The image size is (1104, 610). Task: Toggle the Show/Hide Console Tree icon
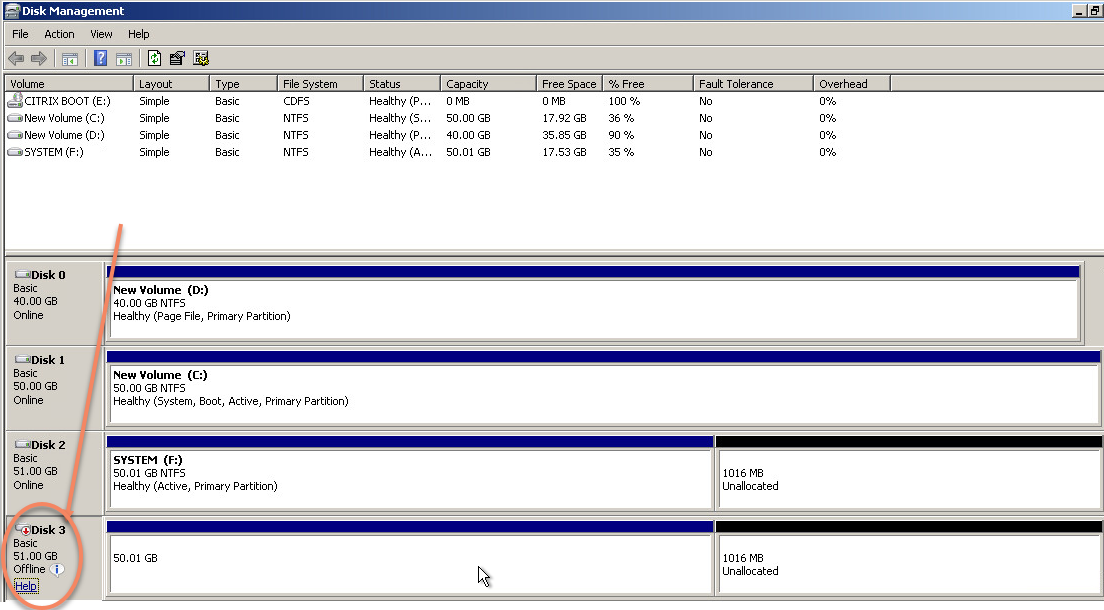click(x=70, y=59)
